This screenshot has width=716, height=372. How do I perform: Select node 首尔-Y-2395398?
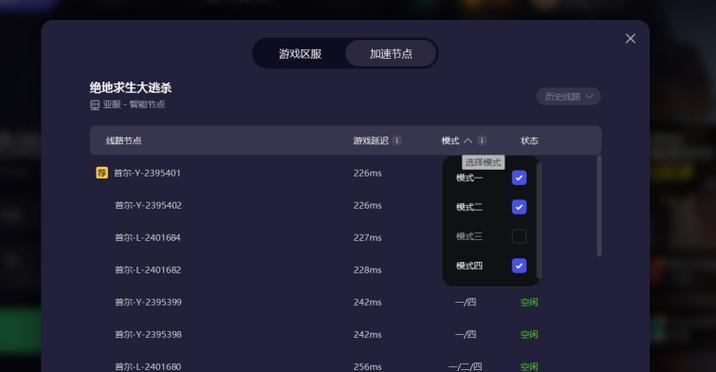coord(148,335)
